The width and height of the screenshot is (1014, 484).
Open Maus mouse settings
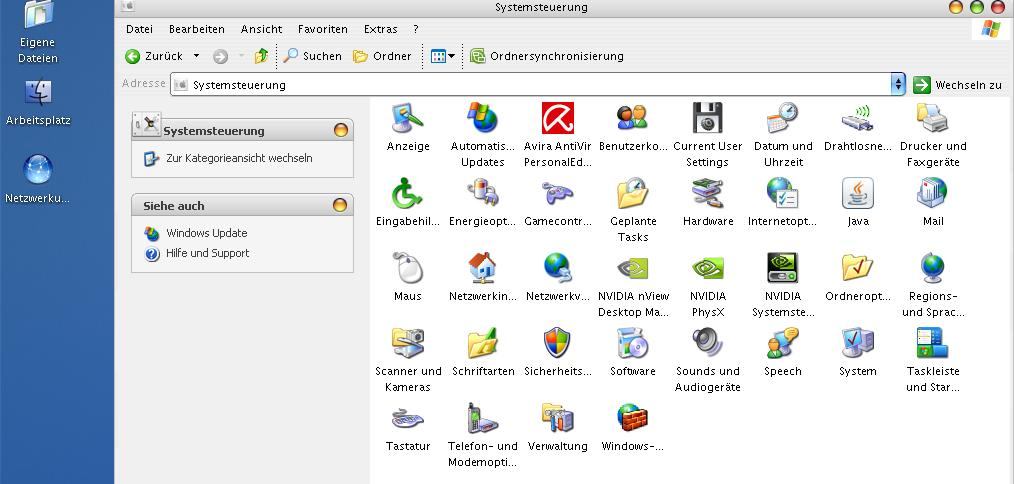408,269
